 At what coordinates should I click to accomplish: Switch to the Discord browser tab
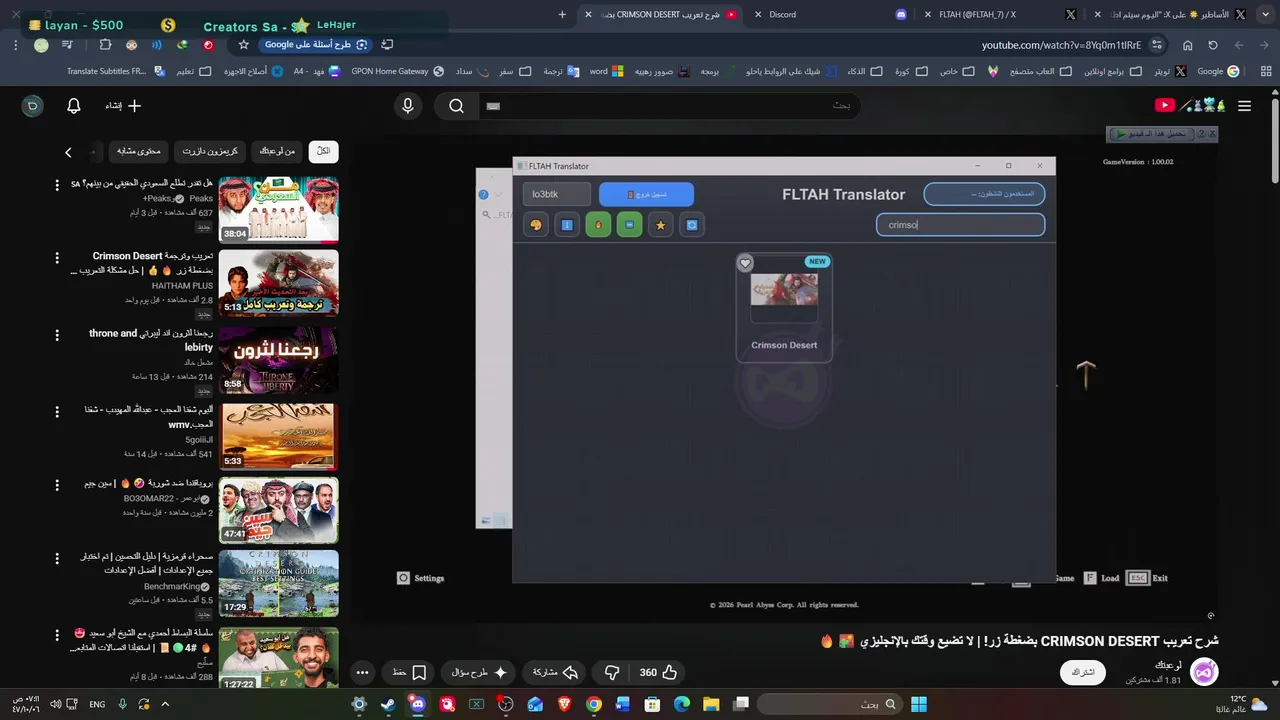[x=826, y=14]
